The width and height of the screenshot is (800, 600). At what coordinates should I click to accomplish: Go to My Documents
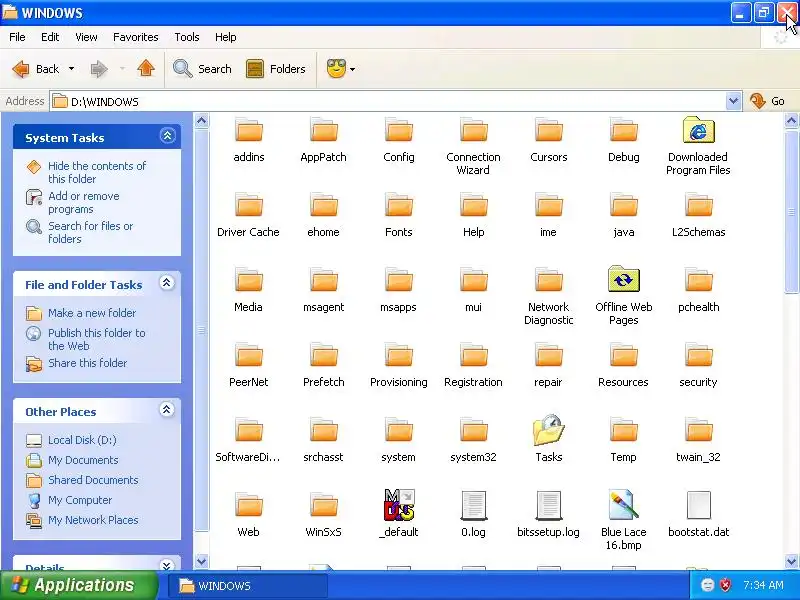point(83,460)
